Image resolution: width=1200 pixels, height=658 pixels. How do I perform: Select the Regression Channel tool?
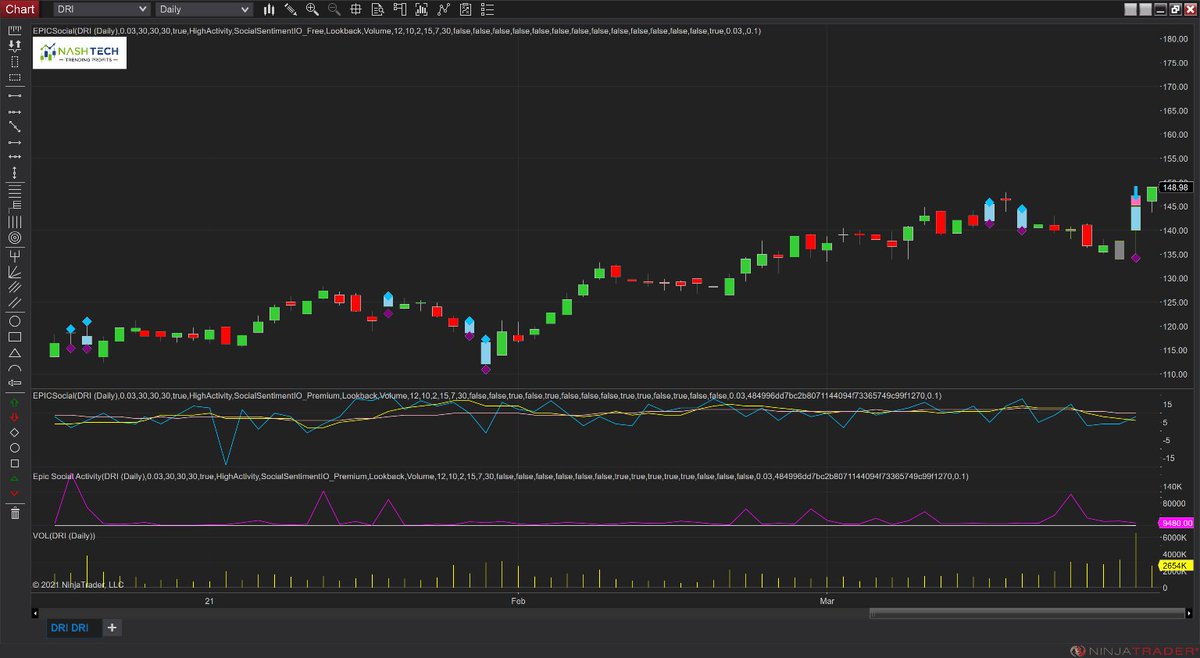[15, 287]
